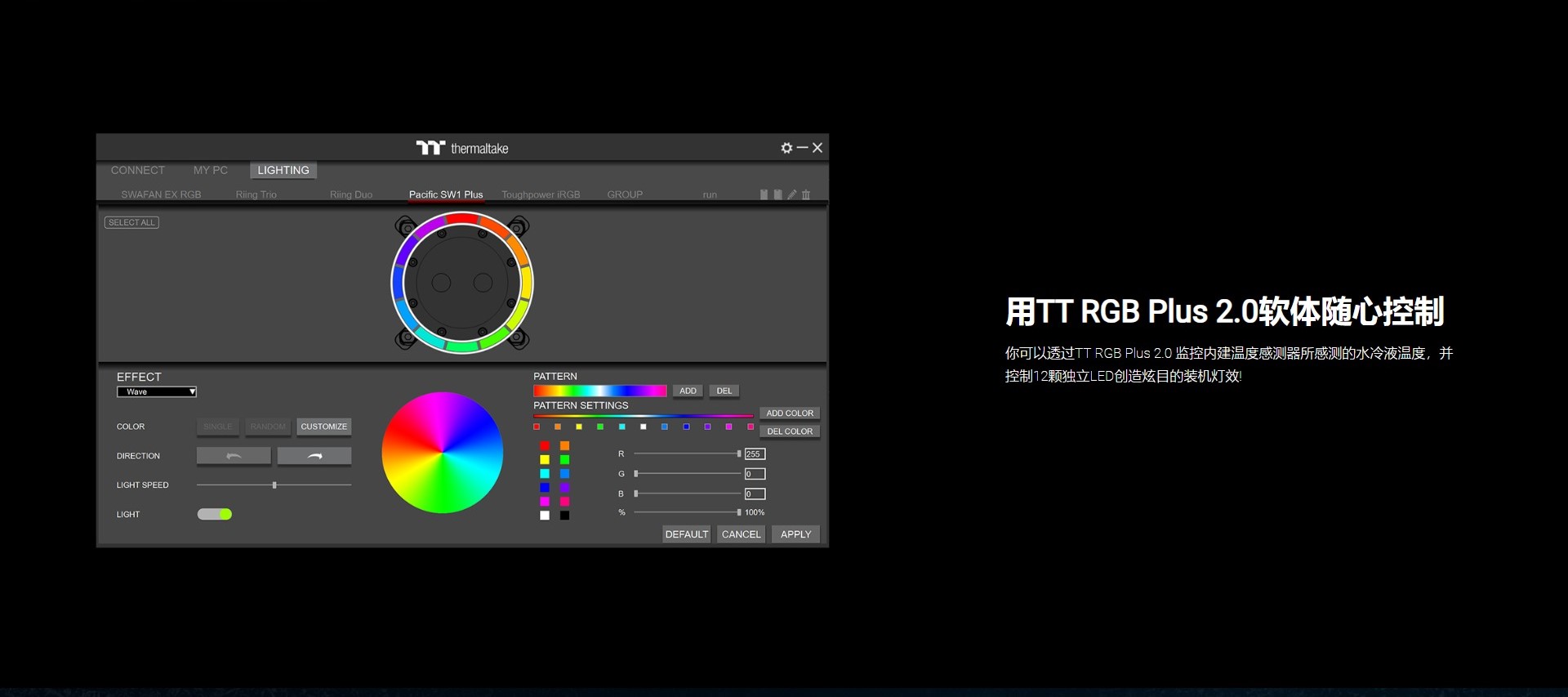Select the yellow preset color swatch
The image size is (1568, 697).
[545, 460]
